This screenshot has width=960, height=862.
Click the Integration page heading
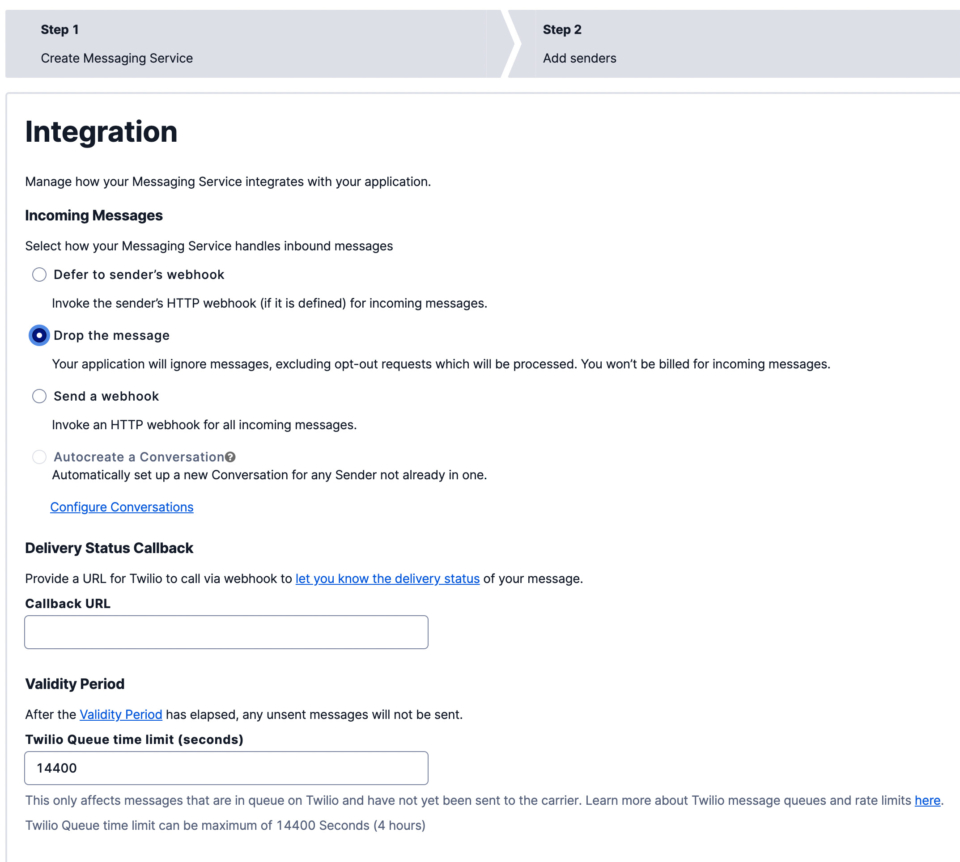pyautogui.click(x=100, y=131)
